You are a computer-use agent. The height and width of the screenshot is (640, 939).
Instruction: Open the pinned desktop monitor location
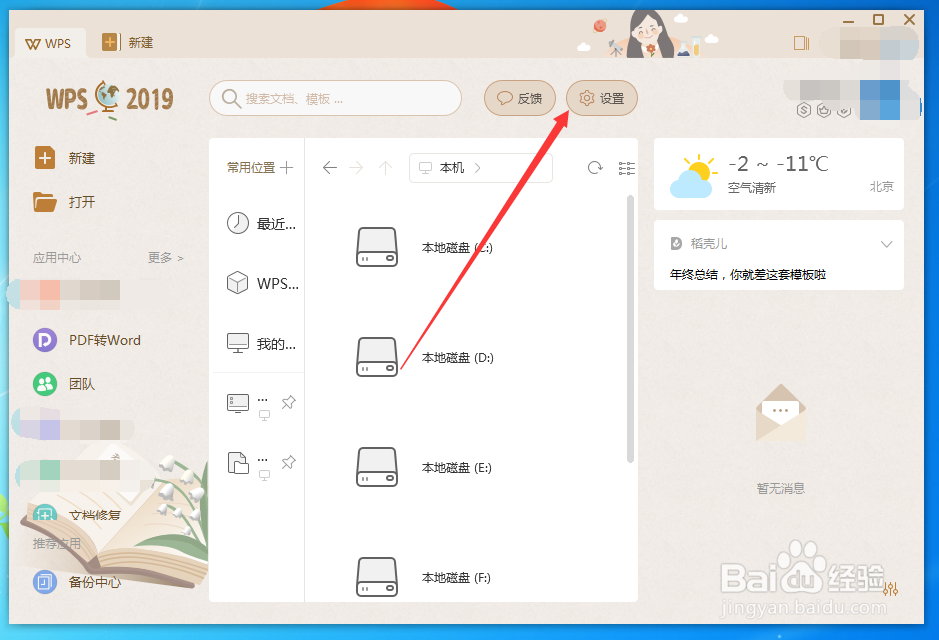(238, 403)
